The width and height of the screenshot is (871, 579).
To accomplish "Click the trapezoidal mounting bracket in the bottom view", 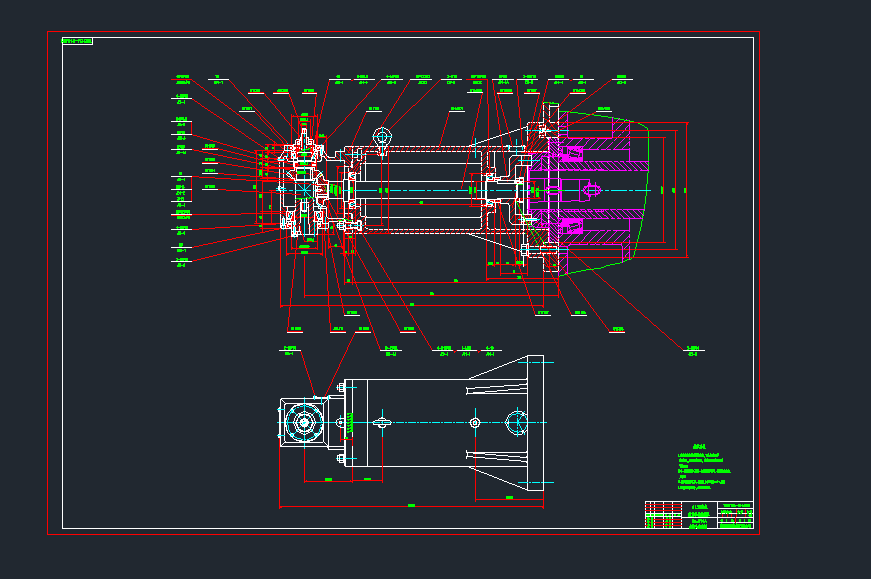I will pyautogui.click(x=507, y=425).
